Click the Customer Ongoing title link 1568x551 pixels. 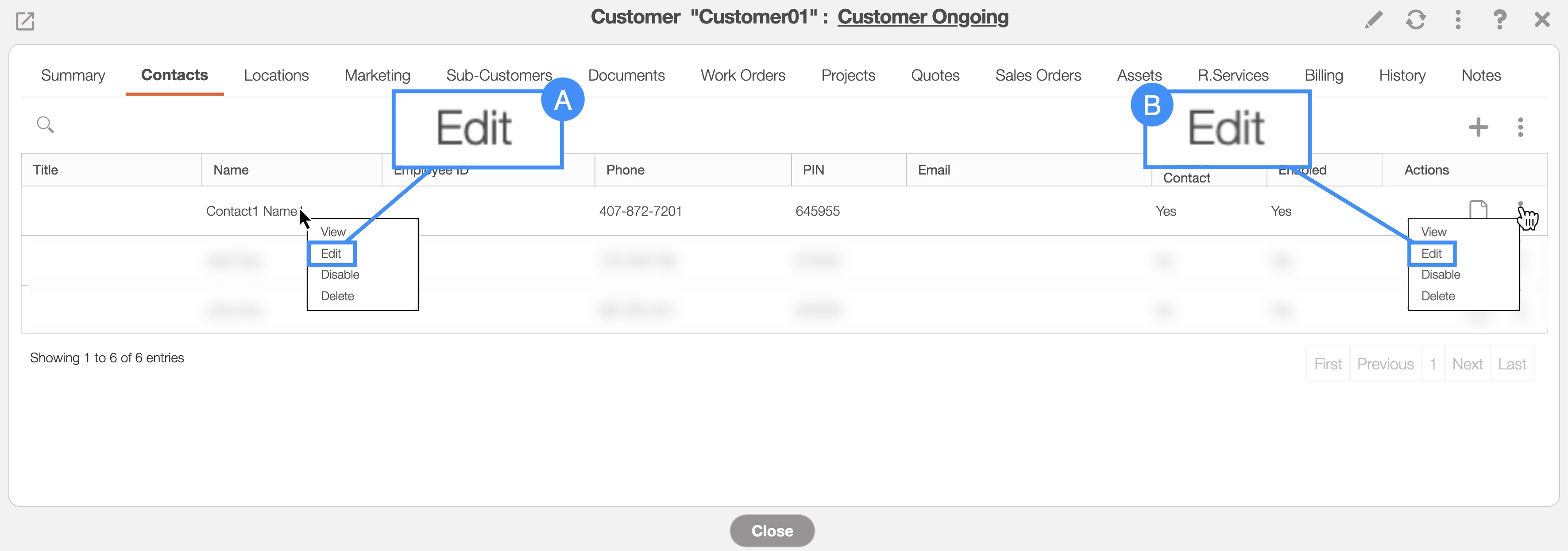(922, 17)
